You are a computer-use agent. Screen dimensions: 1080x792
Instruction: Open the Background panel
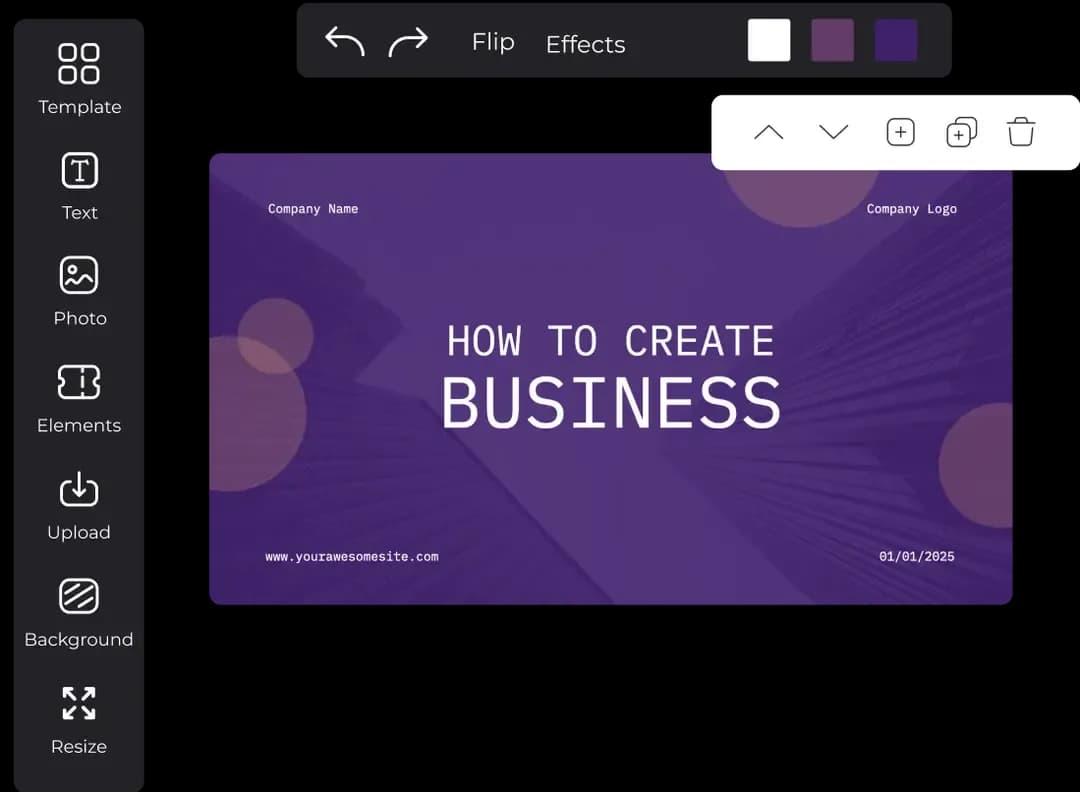click(79, 613)
